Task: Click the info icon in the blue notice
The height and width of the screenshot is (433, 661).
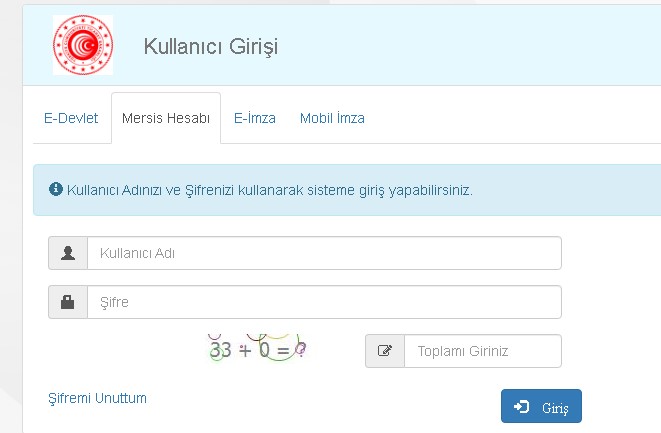Action: coord(56,189)
